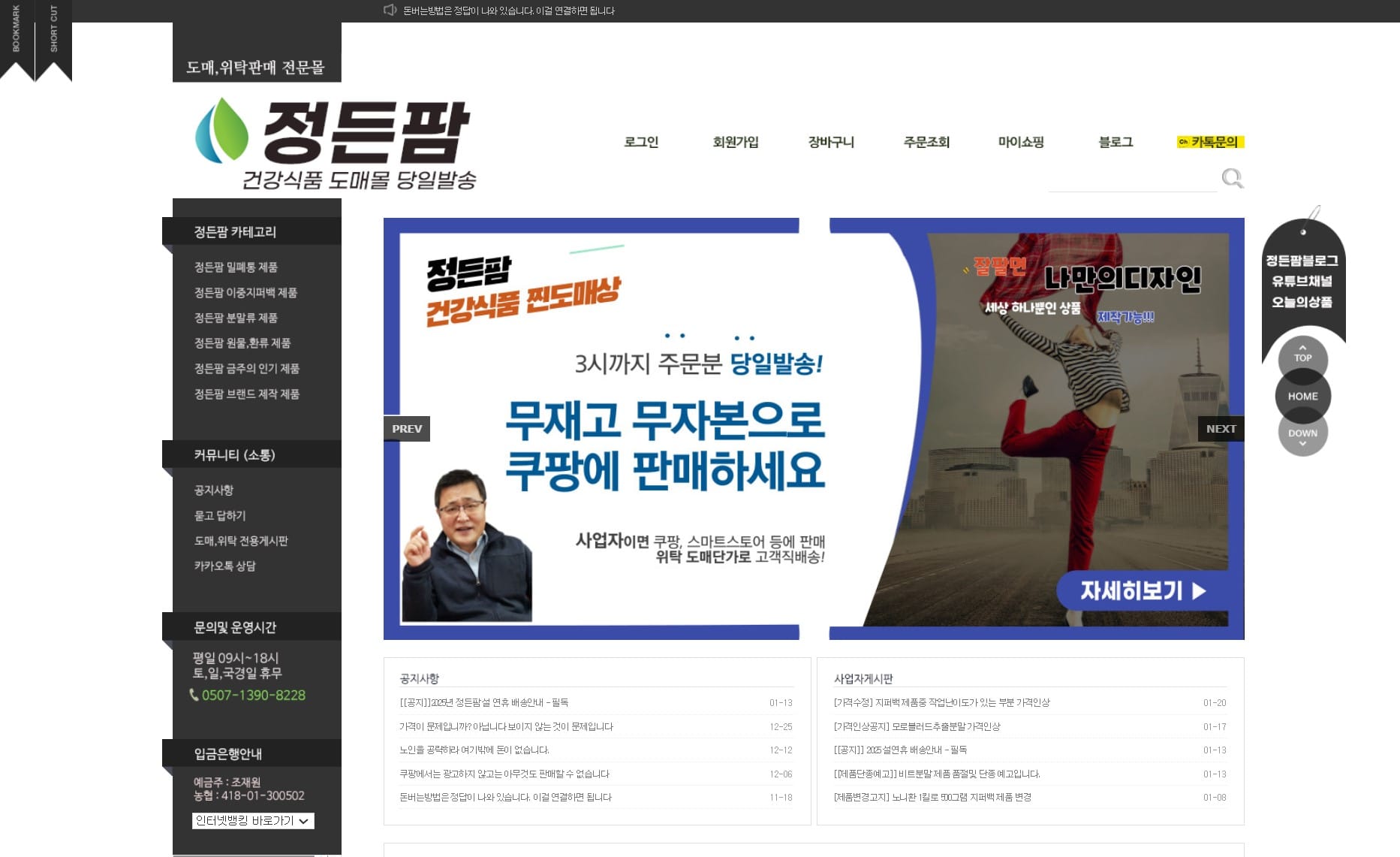The image size is (1400, 857).
Task: Click 자세히보기 banner button
Action: coord(1143,590)
